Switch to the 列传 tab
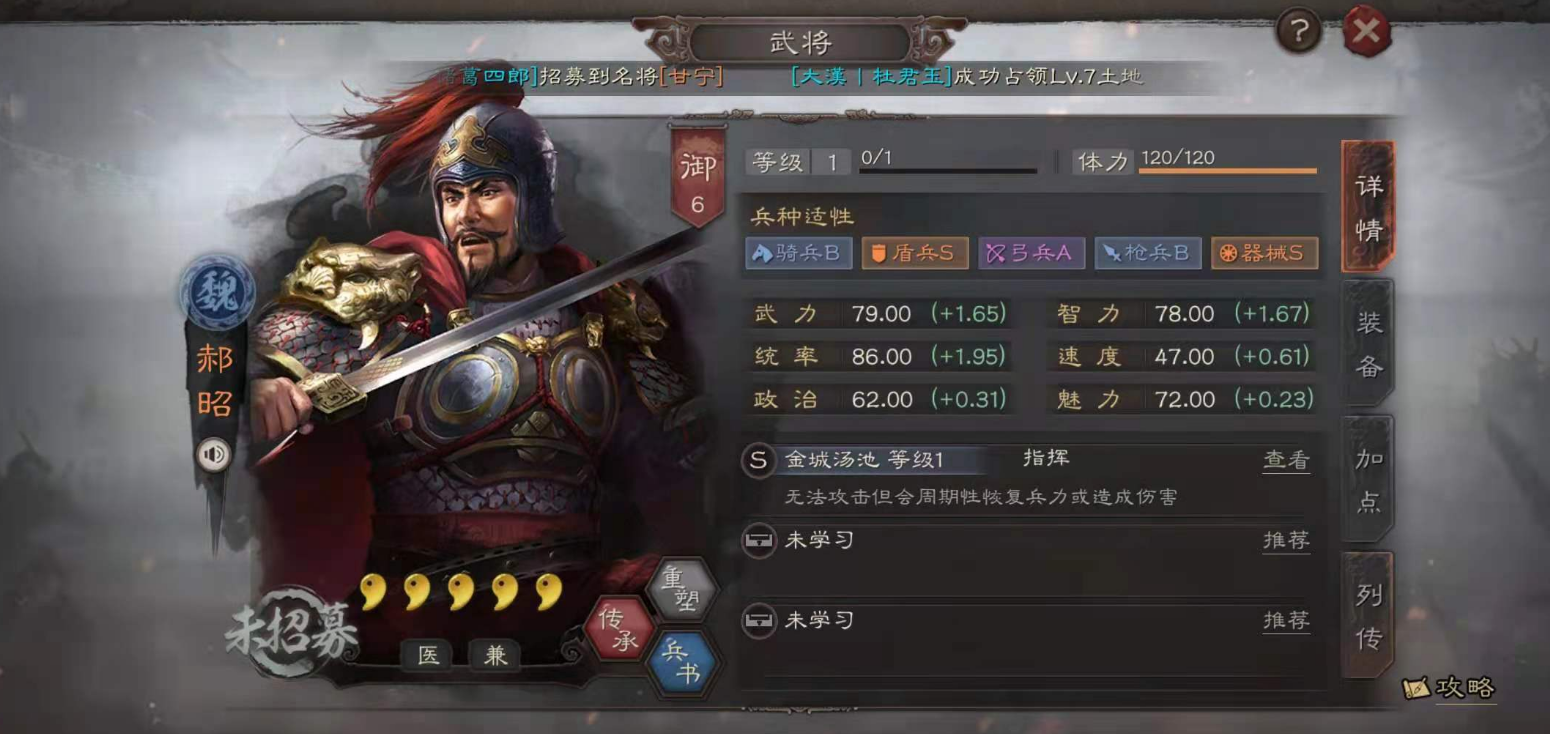 1368,615
